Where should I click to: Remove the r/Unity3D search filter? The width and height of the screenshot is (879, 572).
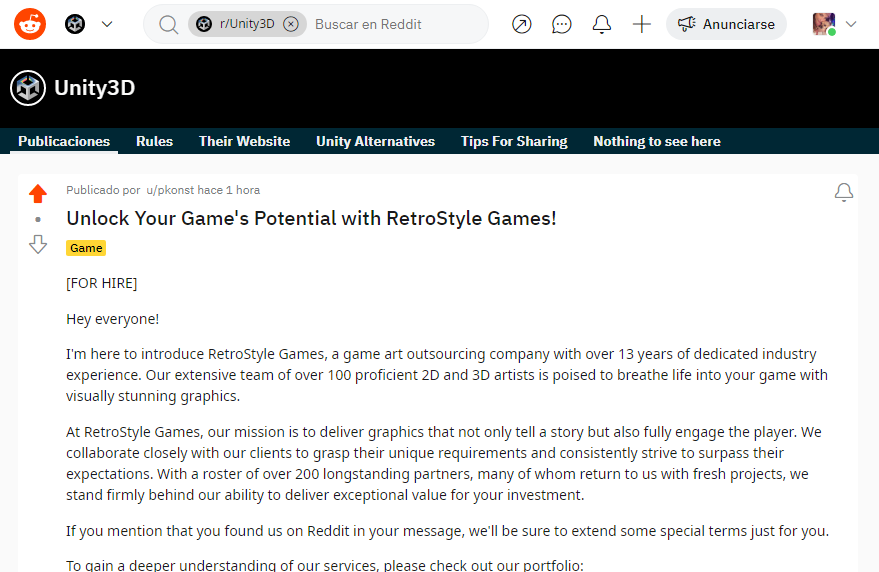(290, 24)
